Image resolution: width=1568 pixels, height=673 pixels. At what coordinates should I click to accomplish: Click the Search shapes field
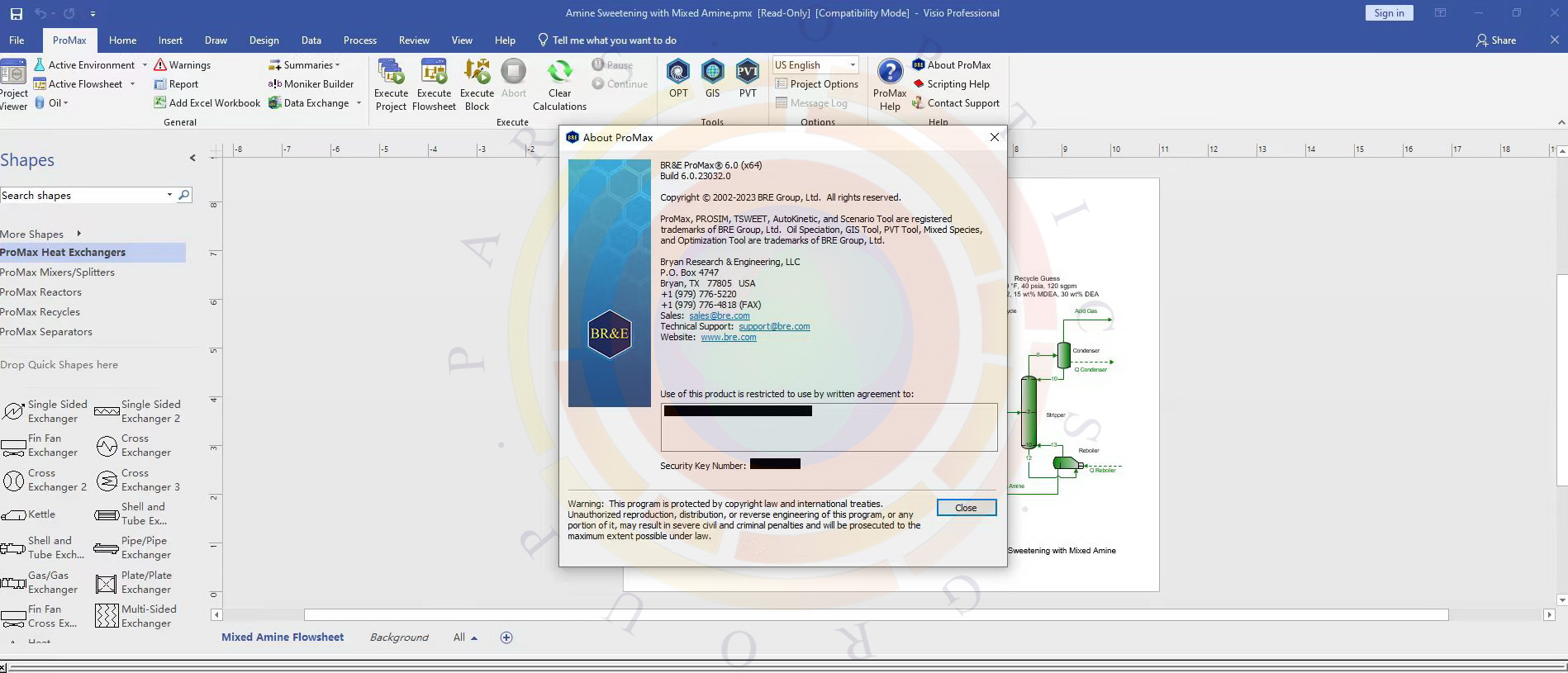[x=83, y=195]
